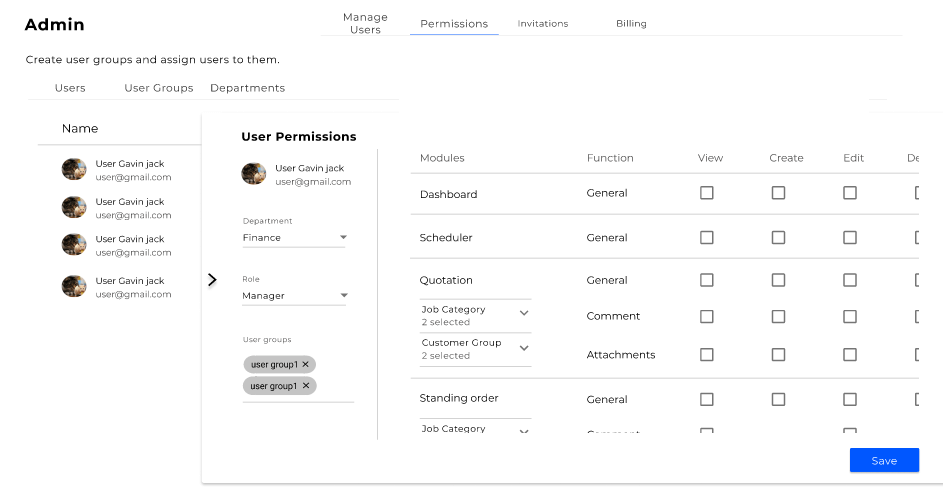943x497 pixels.
Task: Click the last user avatar in the Name list
Action: (74, 287)
